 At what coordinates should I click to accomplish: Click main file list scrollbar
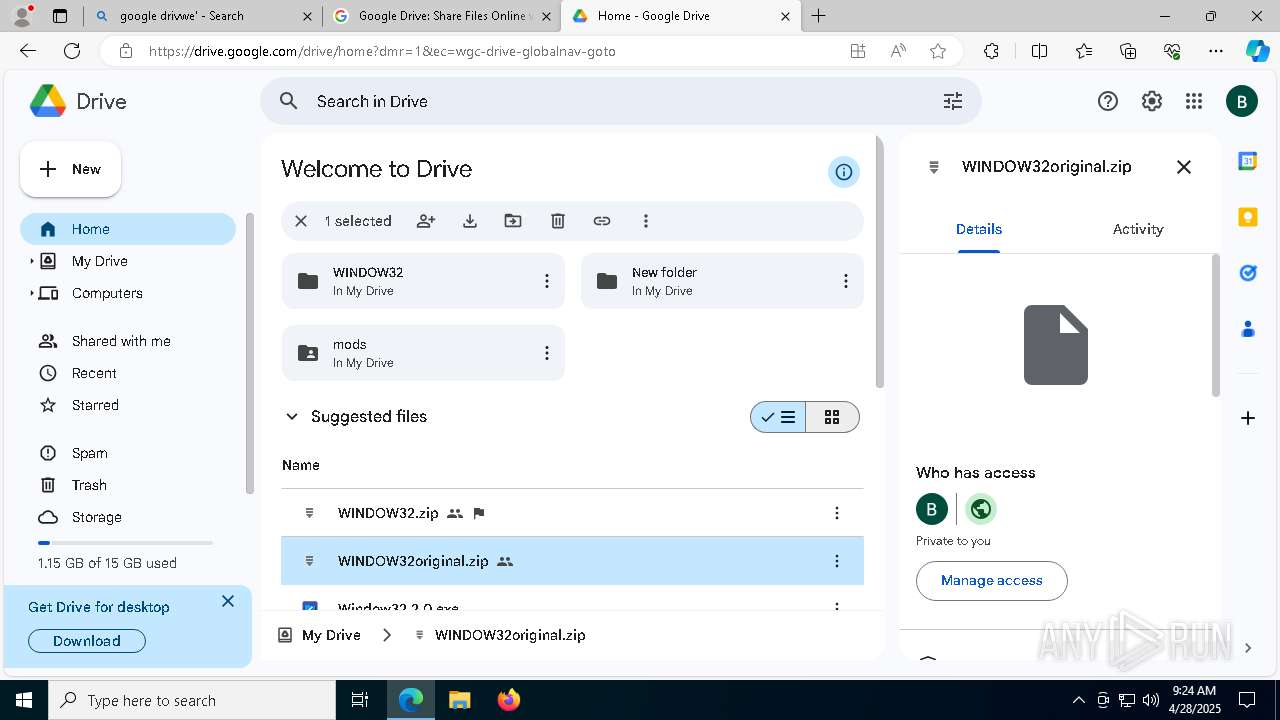coord(880,262)
